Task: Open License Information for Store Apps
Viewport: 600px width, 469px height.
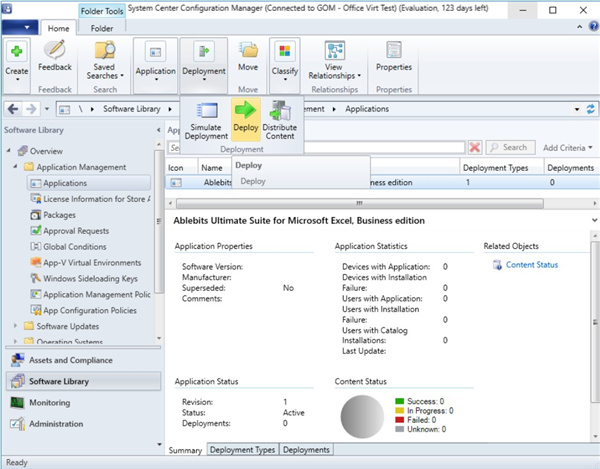Action: tap(90, 199)
